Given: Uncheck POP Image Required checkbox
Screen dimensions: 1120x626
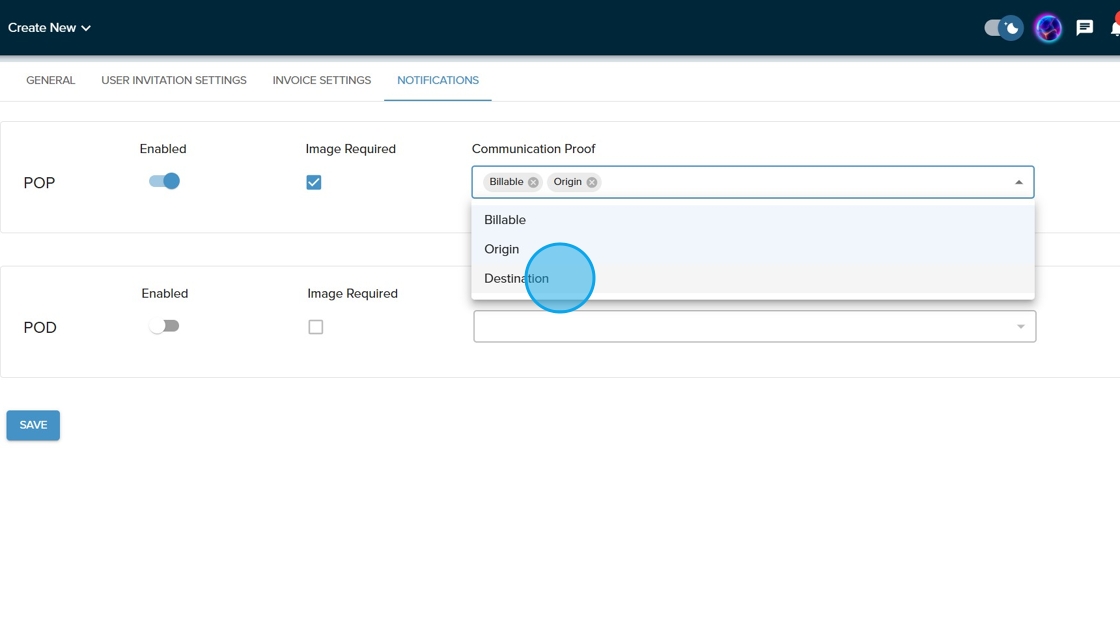Looking at the screenshot, I should 314,182.
